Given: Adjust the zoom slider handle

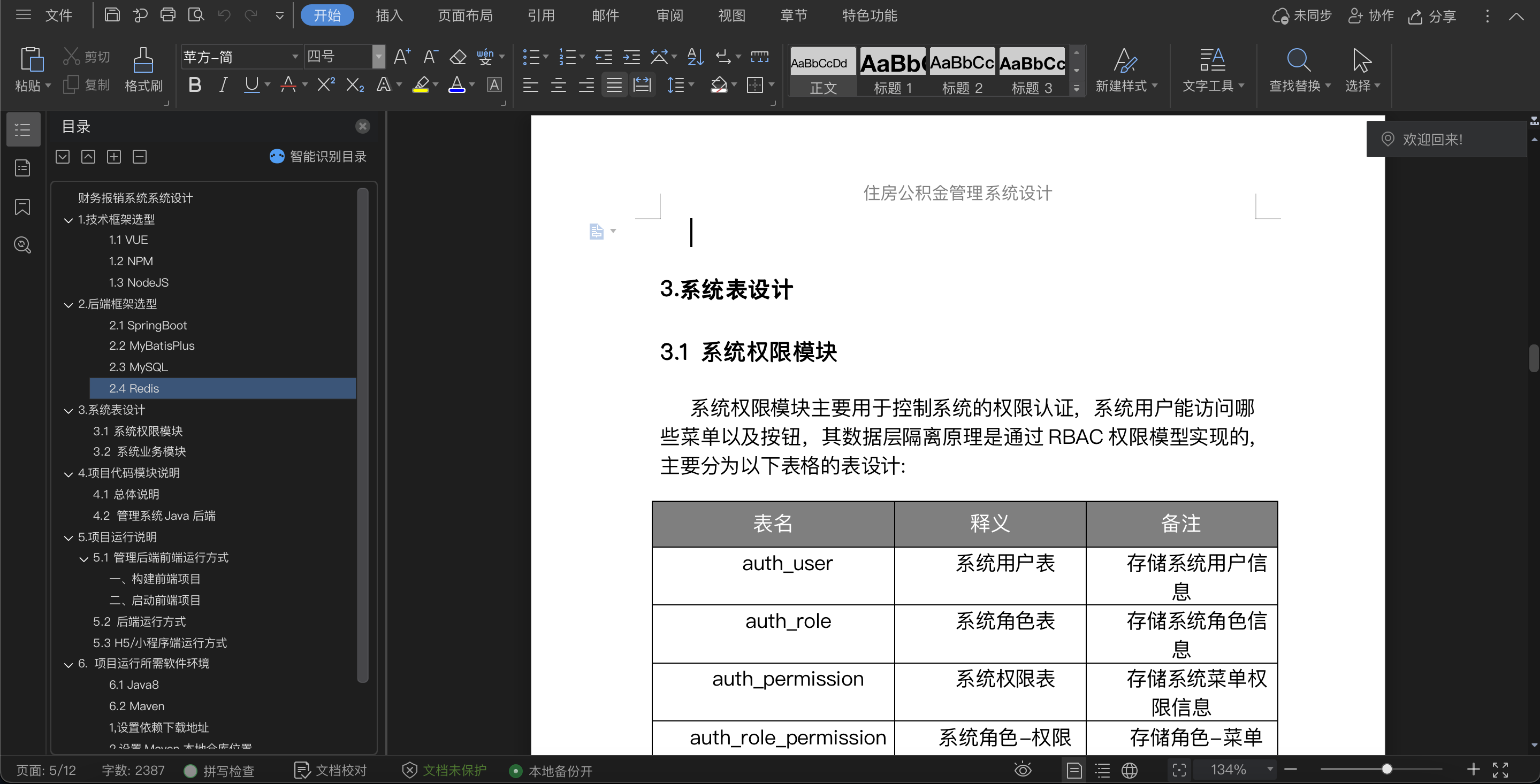Looking at the screenshot, I should click(1386, 770).
